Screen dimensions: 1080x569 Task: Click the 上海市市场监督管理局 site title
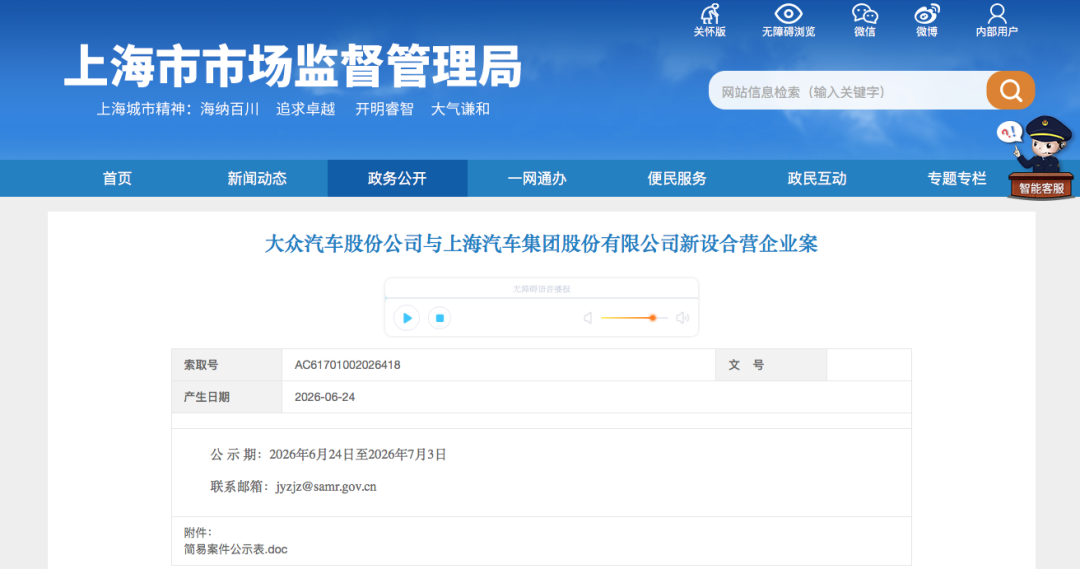[293, 66]
